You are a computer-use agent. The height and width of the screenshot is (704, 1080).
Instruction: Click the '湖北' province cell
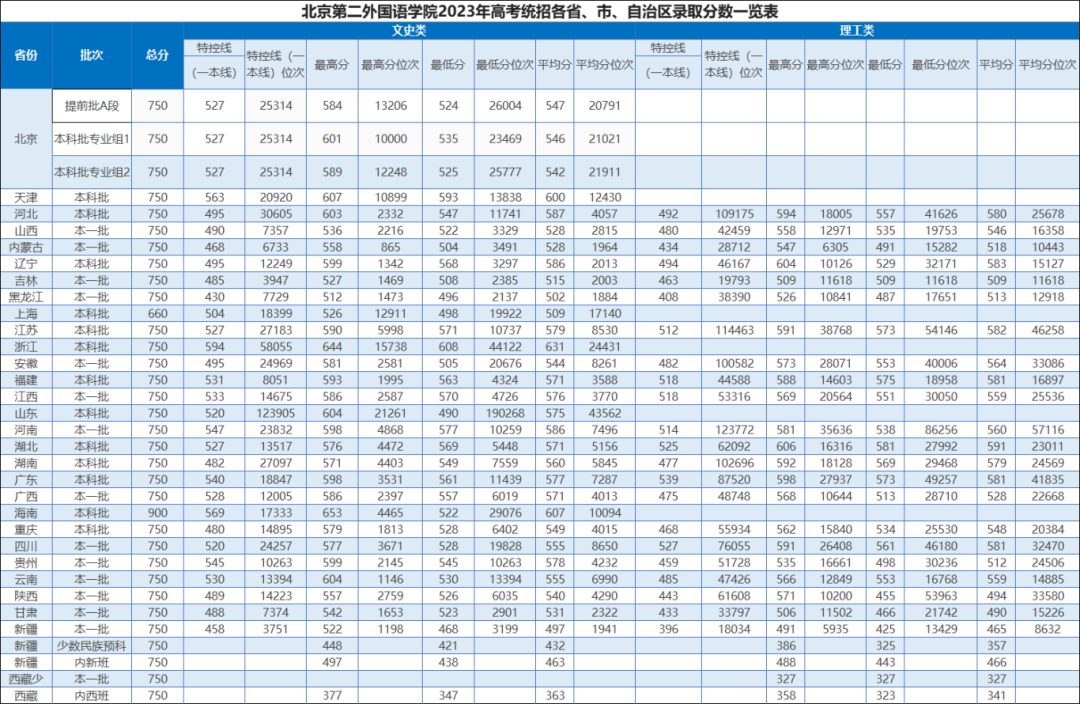tap(26, 446)
